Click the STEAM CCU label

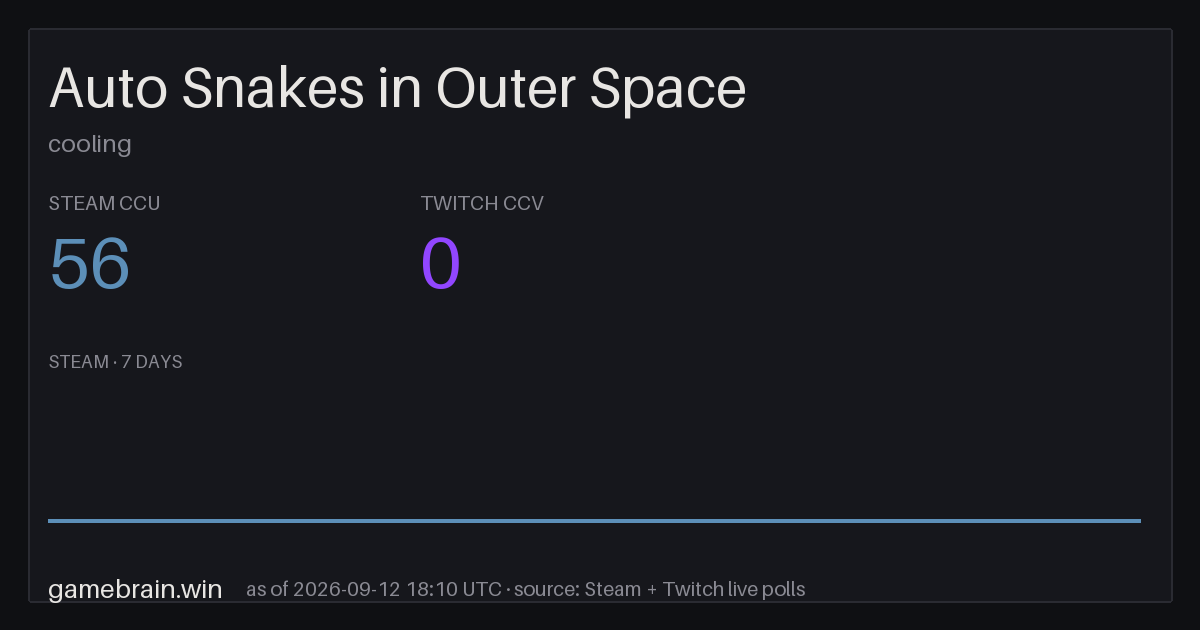click(104, 203)
